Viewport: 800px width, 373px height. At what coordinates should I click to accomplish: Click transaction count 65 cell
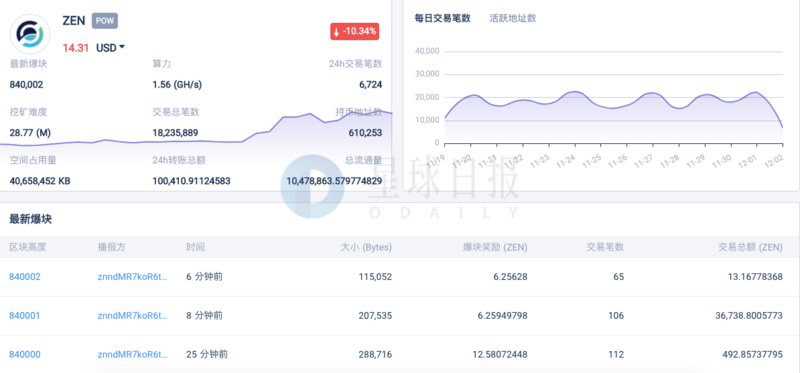pos(618,277)
